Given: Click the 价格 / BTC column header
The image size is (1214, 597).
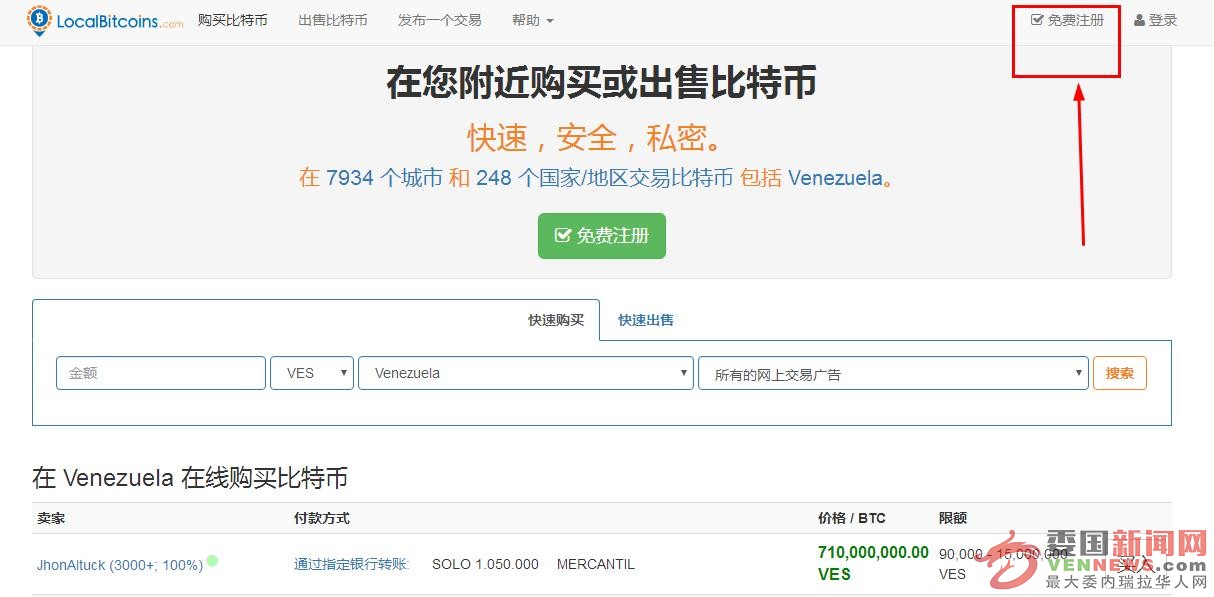Looking at the screenshot, I should pos(852,518).
